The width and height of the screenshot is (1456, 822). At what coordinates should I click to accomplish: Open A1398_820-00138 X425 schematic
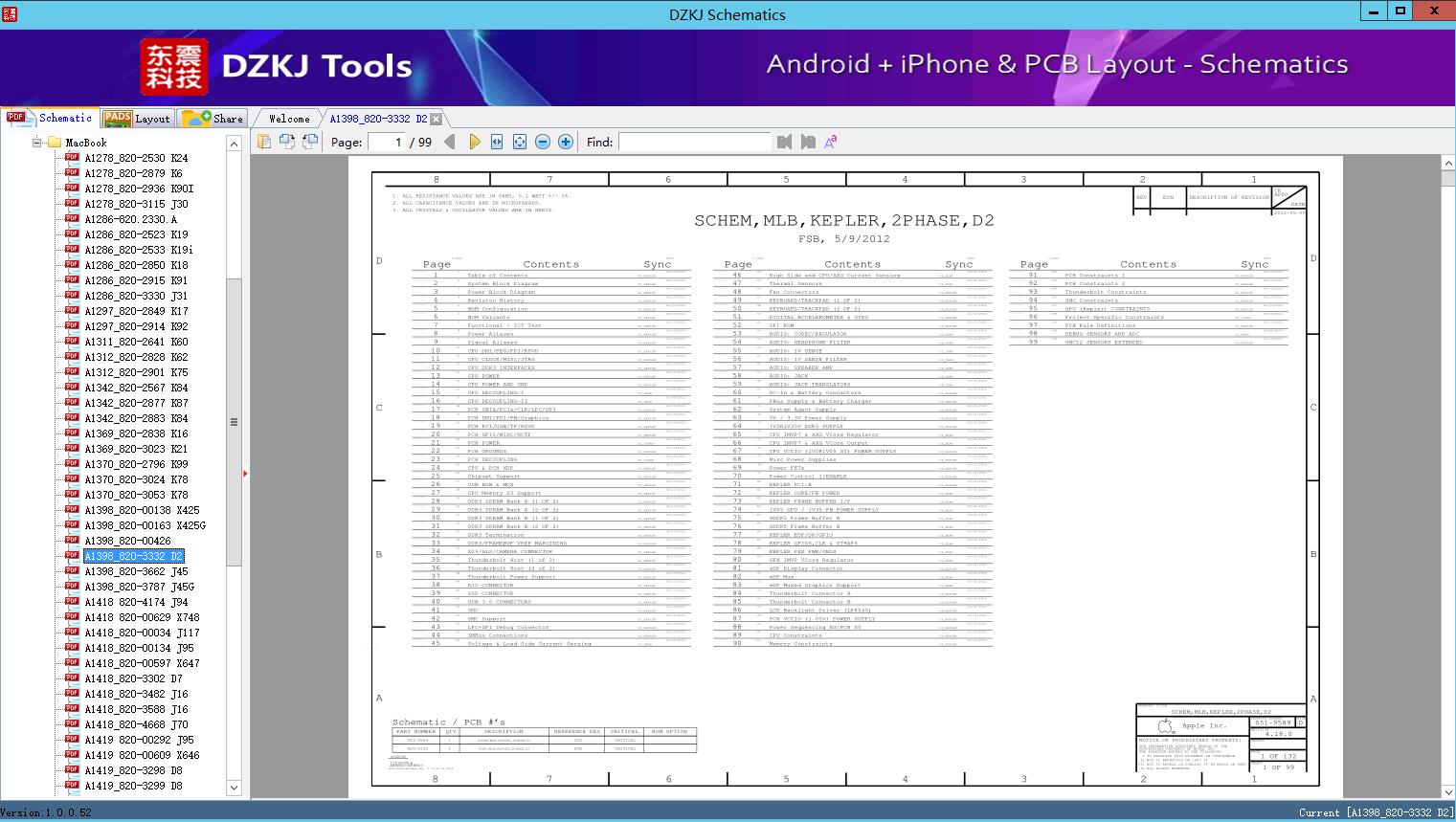tap(142, 510)
